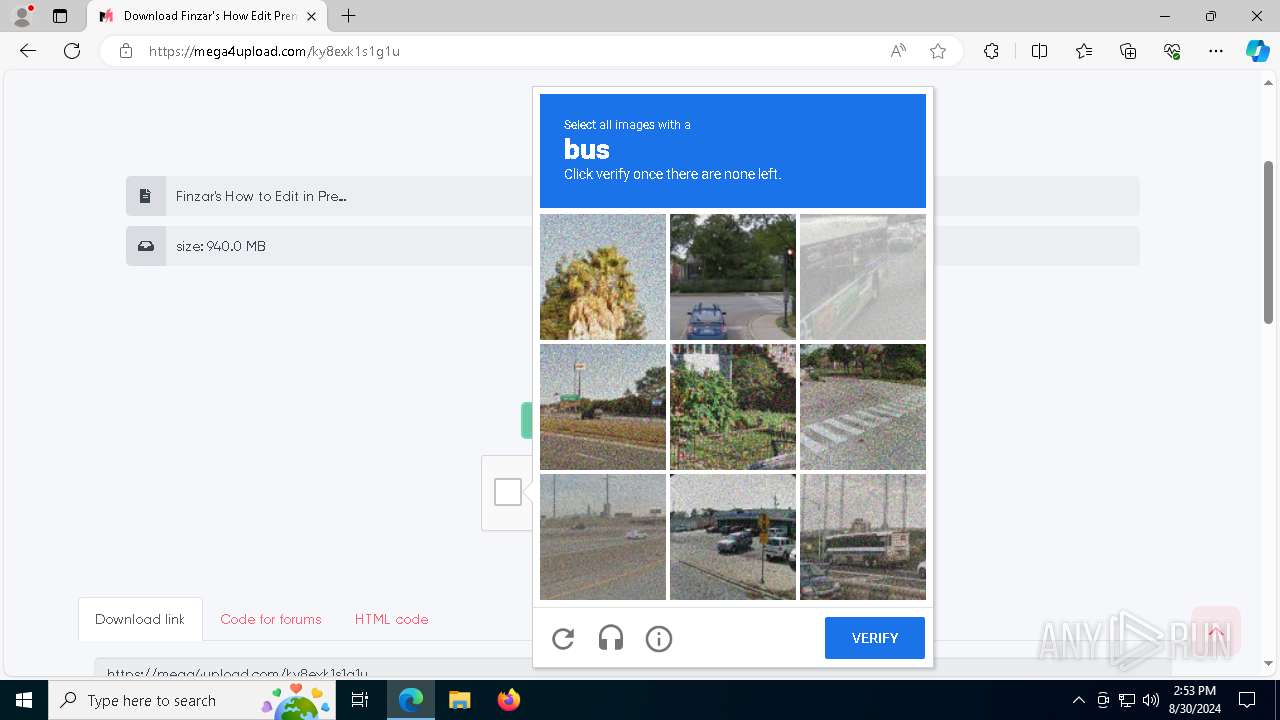This screenshot has height=720, width=1280.
Task: Select the Download Finzar's How Edit tab
Action: click(x=207, y=16)
